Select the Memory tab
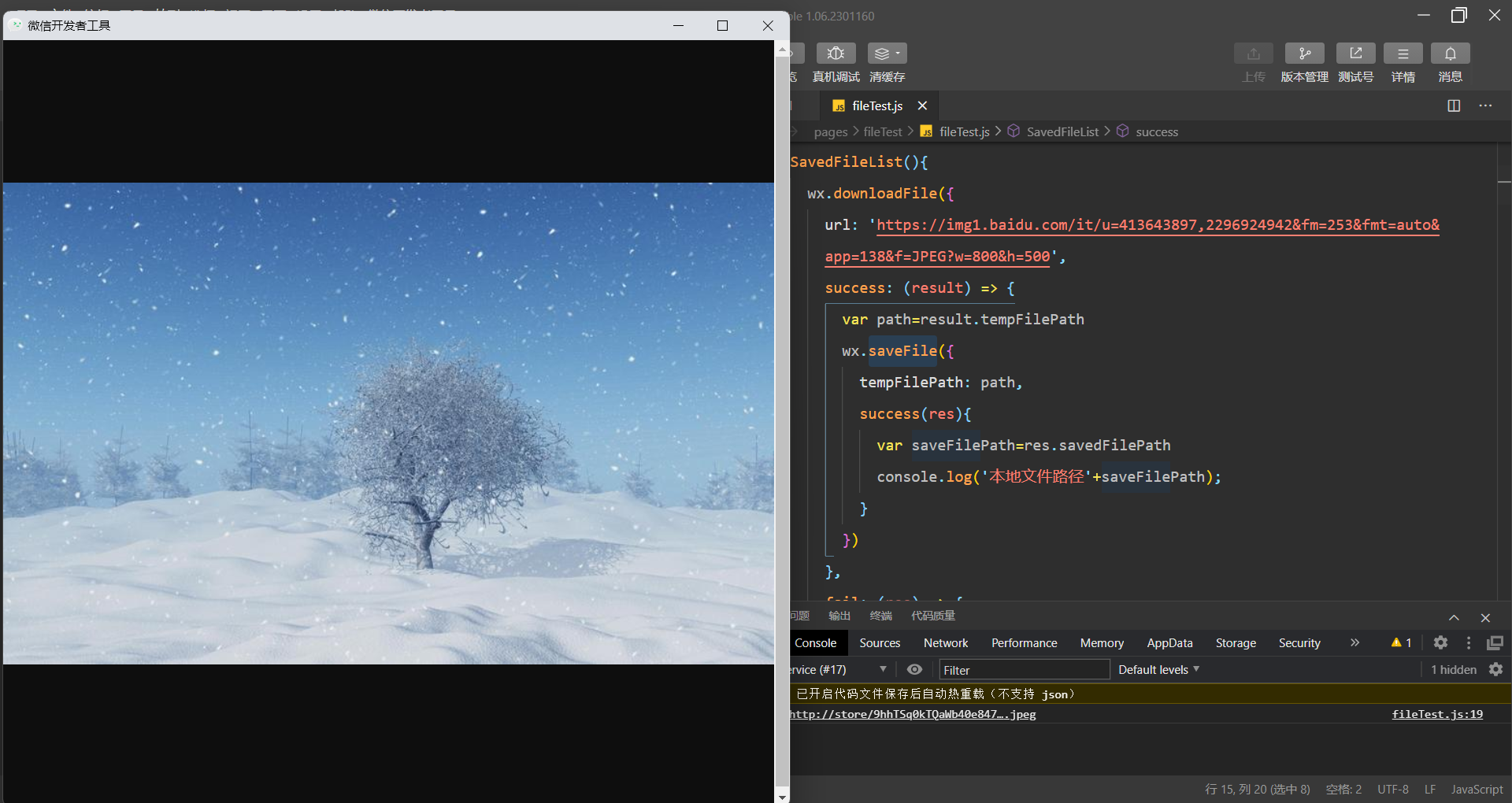This screenshot has width=1512, height=803. tap(1102, 642)
